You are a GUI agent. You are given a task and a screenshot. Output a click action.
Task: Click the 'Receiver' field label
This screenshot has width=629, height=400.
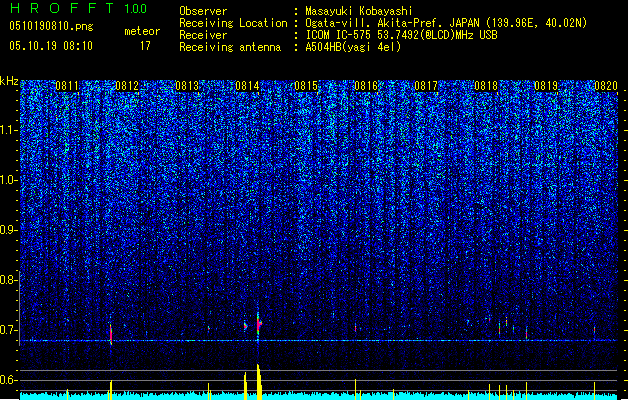(x=203, y=35)
